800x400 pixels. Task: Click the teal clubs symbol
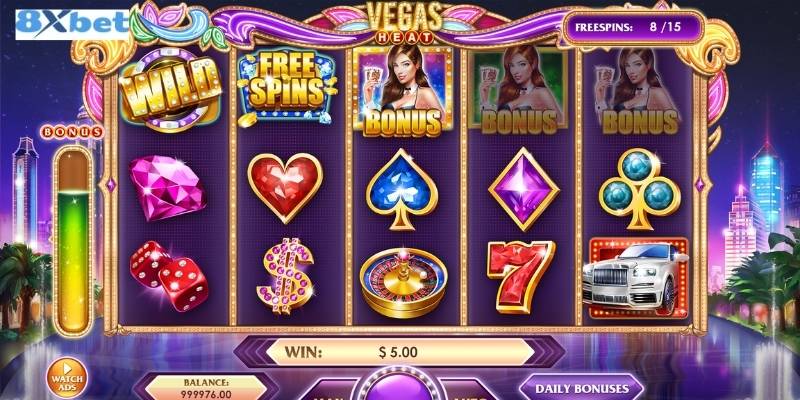click(639, 188)
